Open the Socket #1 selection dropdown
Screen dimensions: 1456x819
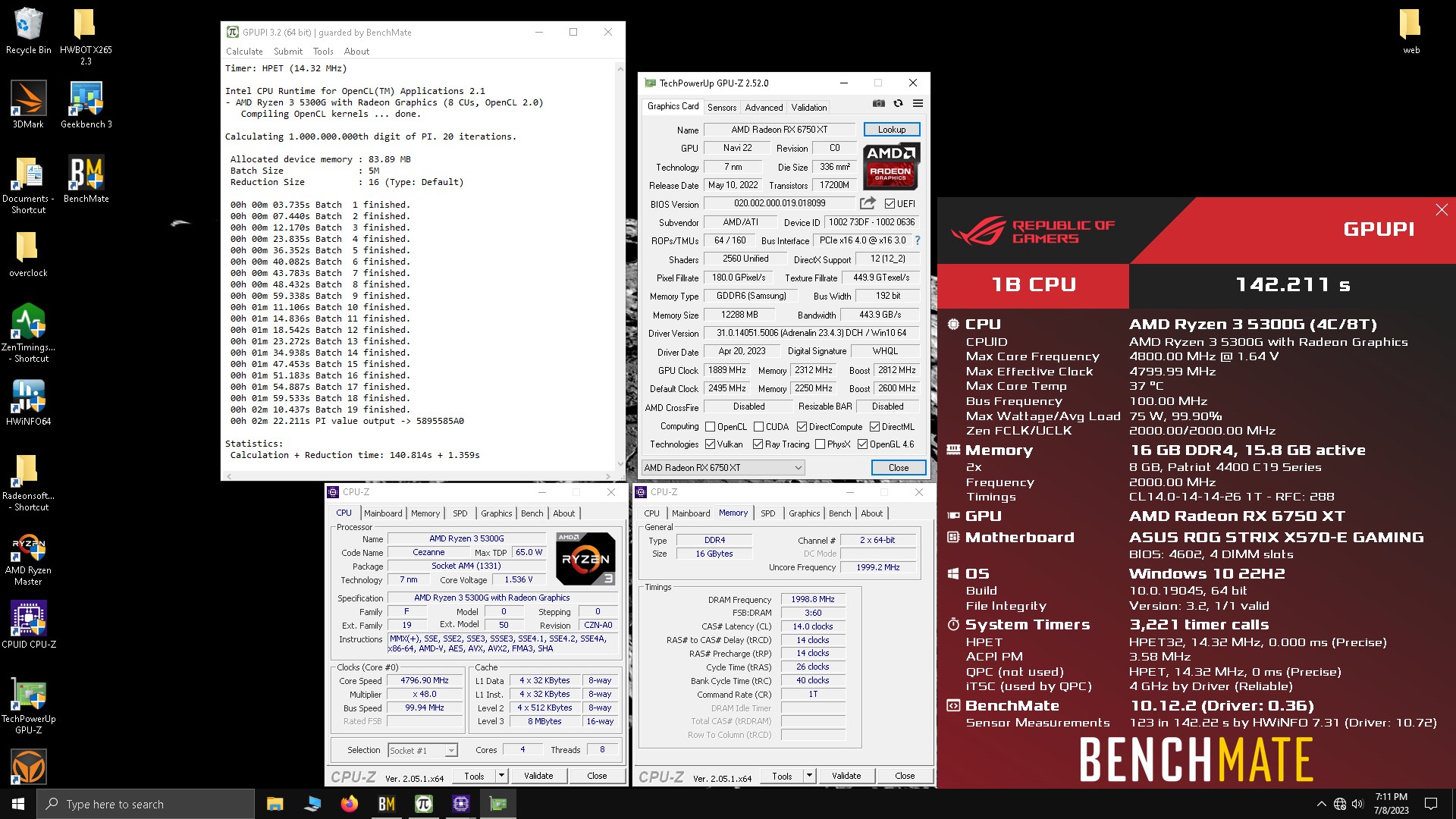tap(422, 751)
